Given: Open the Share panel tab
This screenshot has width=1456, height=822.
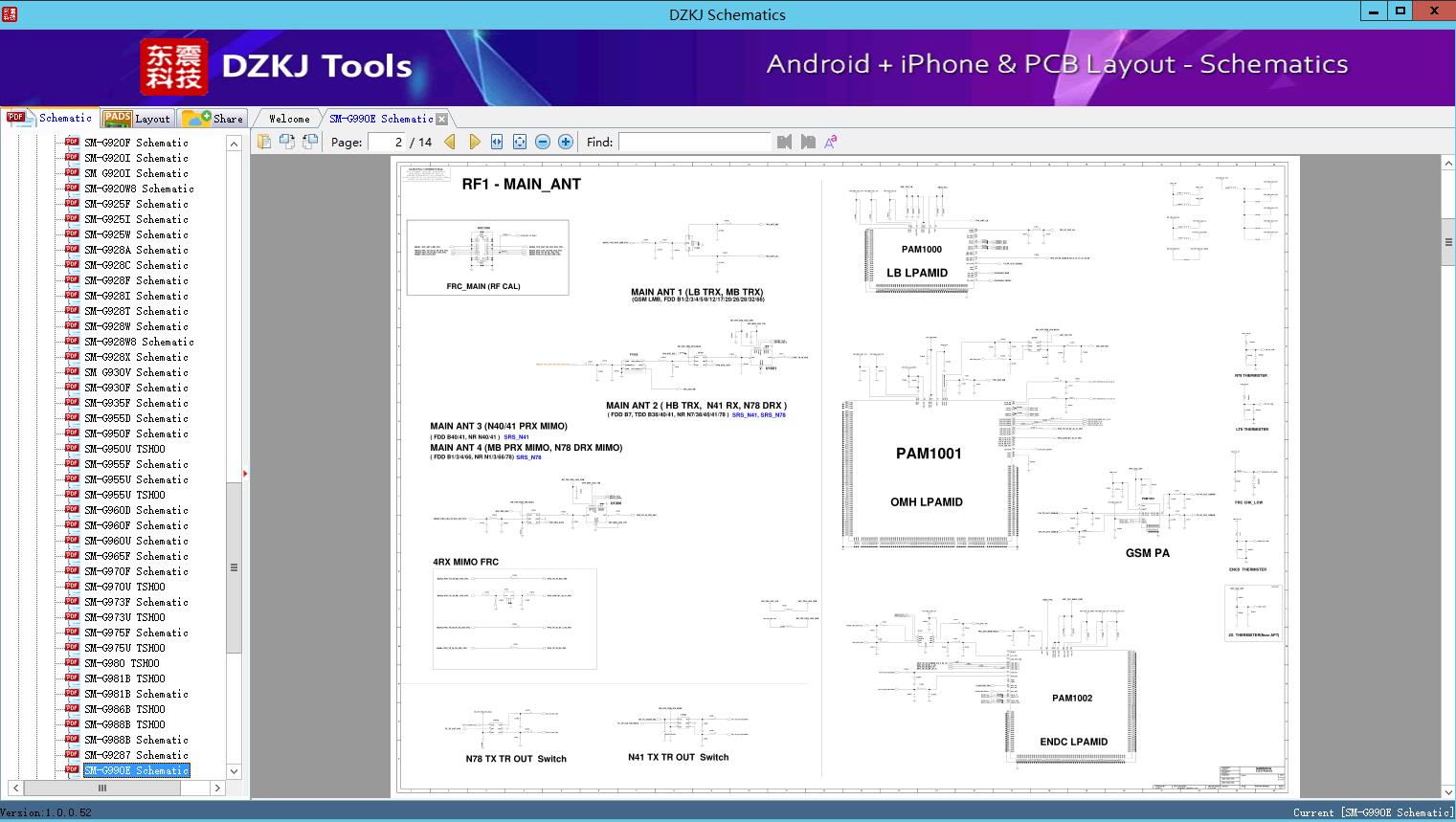Looking at the screenshot, I should pyautogui.click(x=213, y=119).
